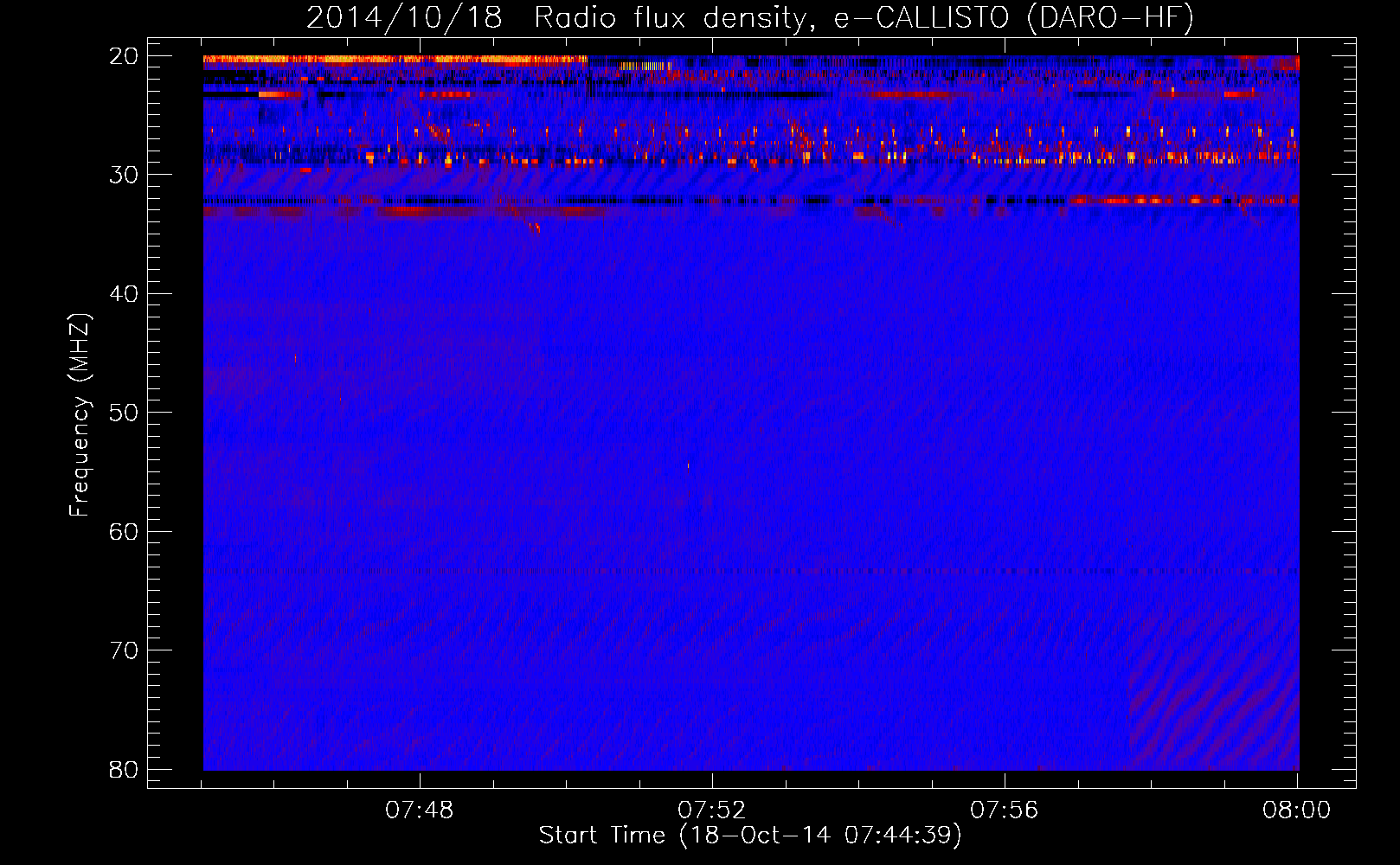Click the 20 frequency tick label
The height and width of the screenshot is (865, 1400).
(x=124, y=56)
